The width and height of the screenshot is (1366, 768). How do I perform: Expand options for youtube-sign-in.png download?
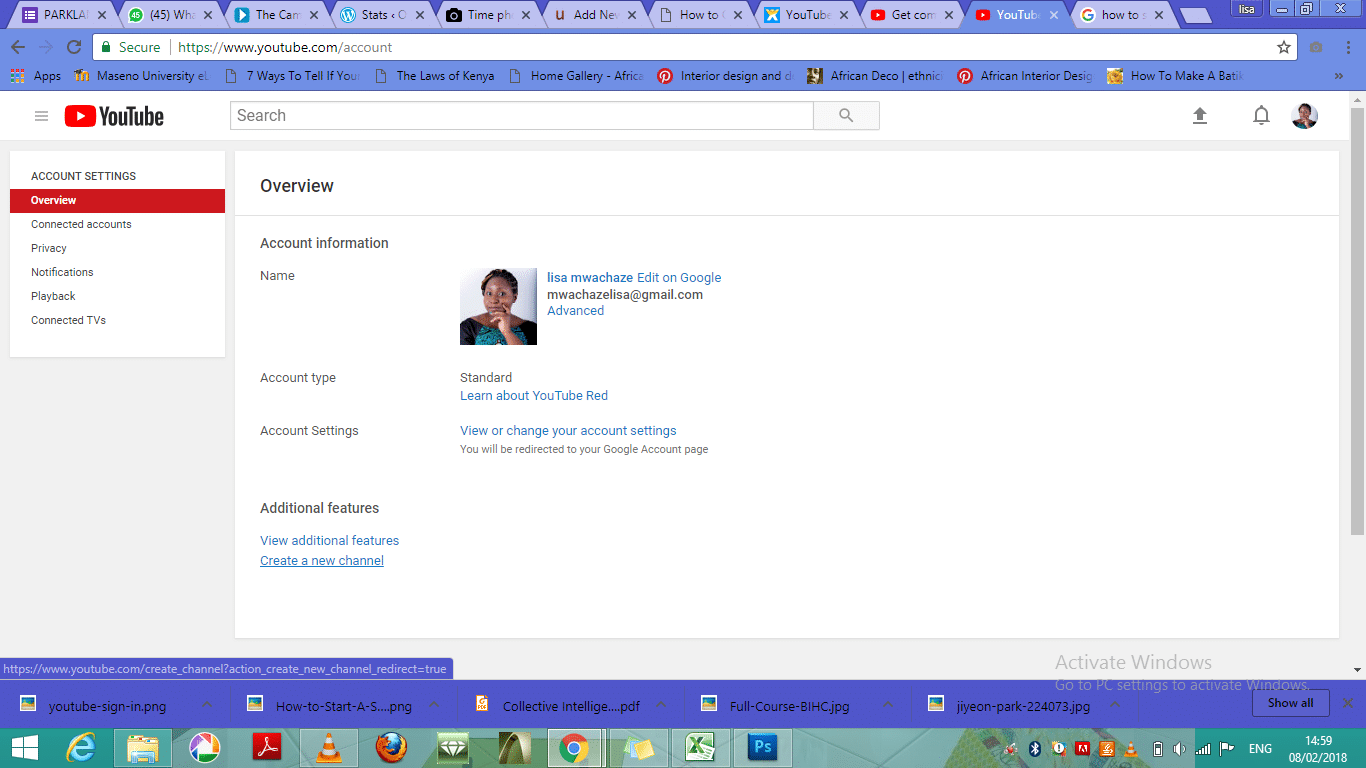[207, 704]
